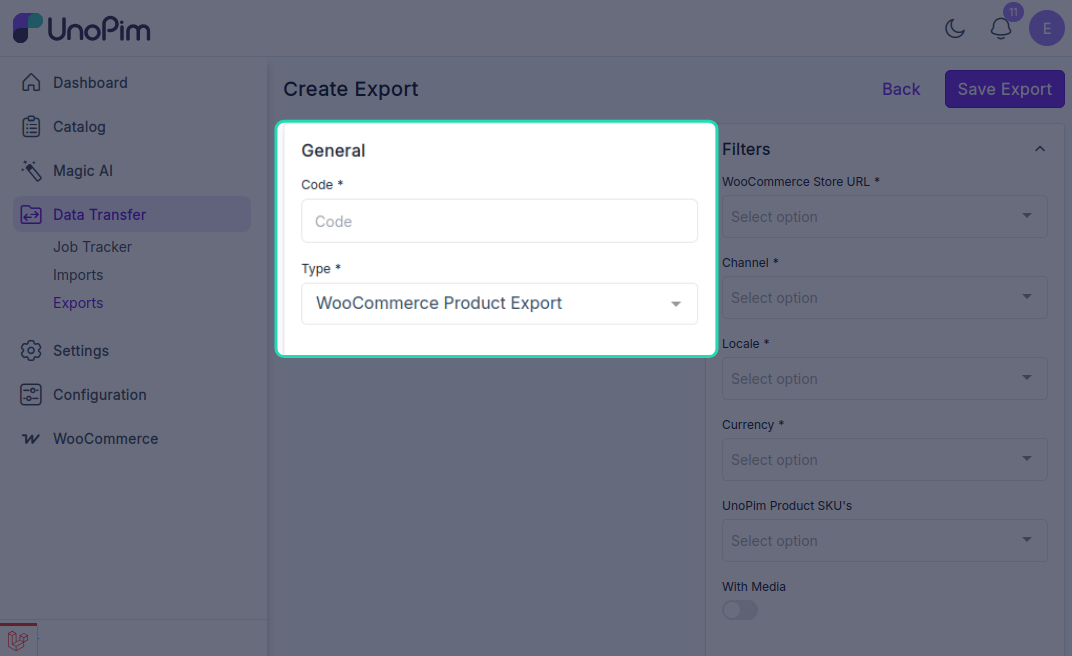Enable the With Media switch

(740, 610)
